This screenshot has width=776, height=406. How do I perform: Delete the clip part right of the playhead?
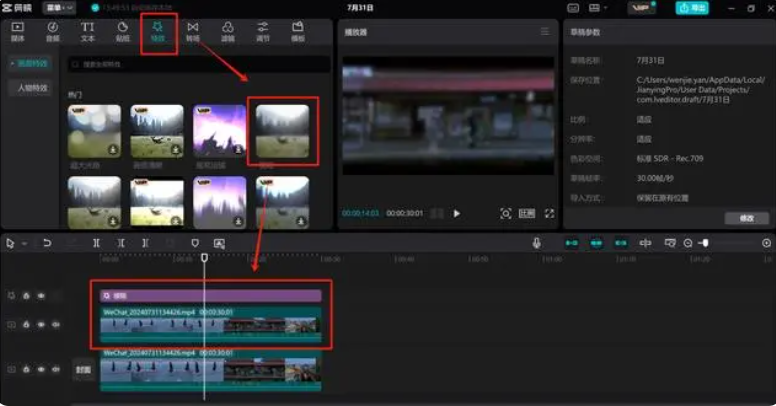(145, 243)
